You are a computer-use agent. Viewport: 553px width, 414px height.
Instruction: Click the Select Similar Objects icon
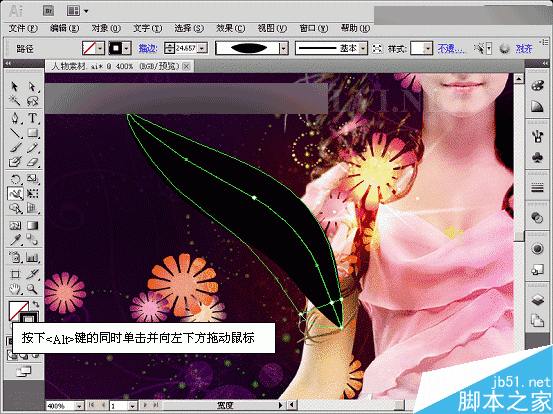(479, 48)
